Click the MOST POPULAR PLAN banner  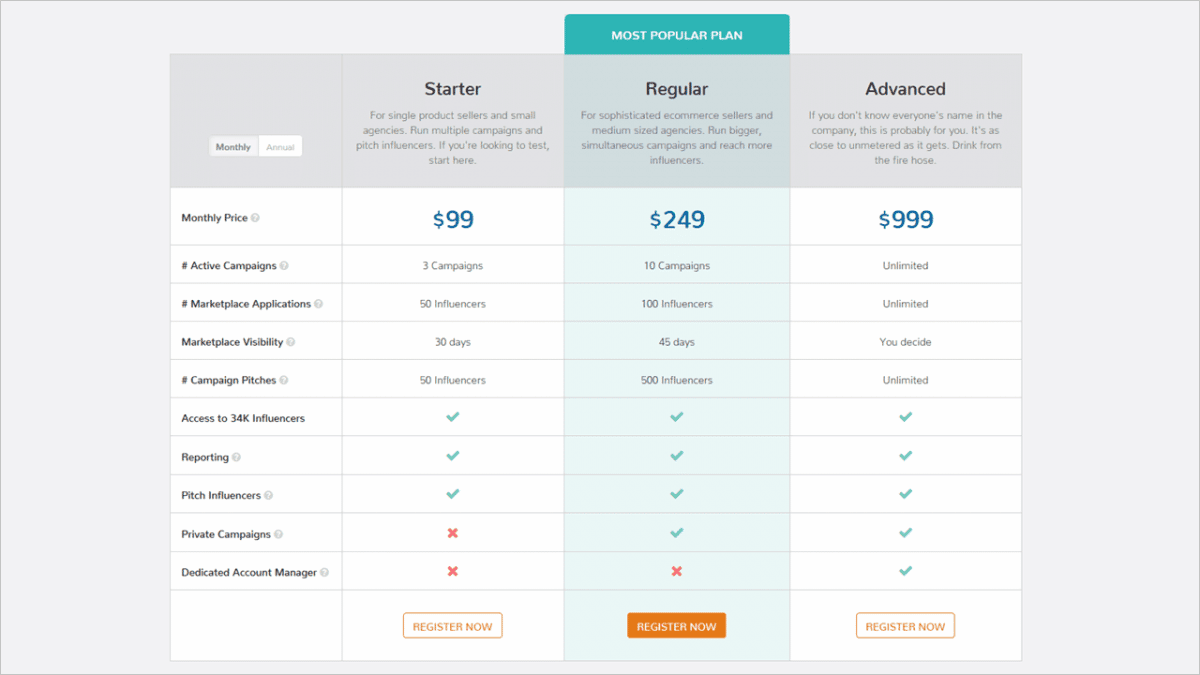pyautogui.click(x=676, y=33)
